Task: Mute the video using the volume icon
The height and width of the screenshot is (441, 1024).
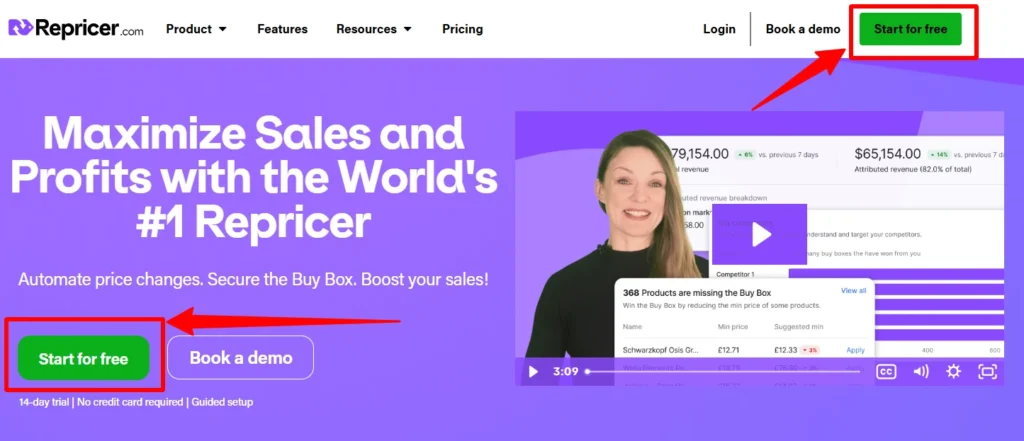Action: coord(920,372)
